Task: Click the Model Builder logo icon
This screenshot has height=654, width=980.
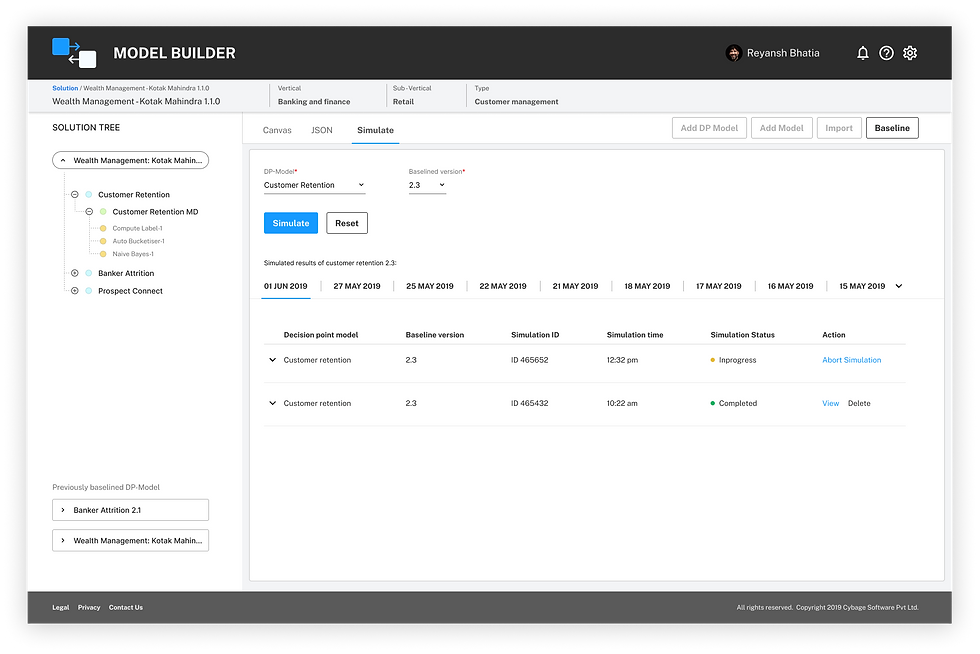Action: coord(74,53)
